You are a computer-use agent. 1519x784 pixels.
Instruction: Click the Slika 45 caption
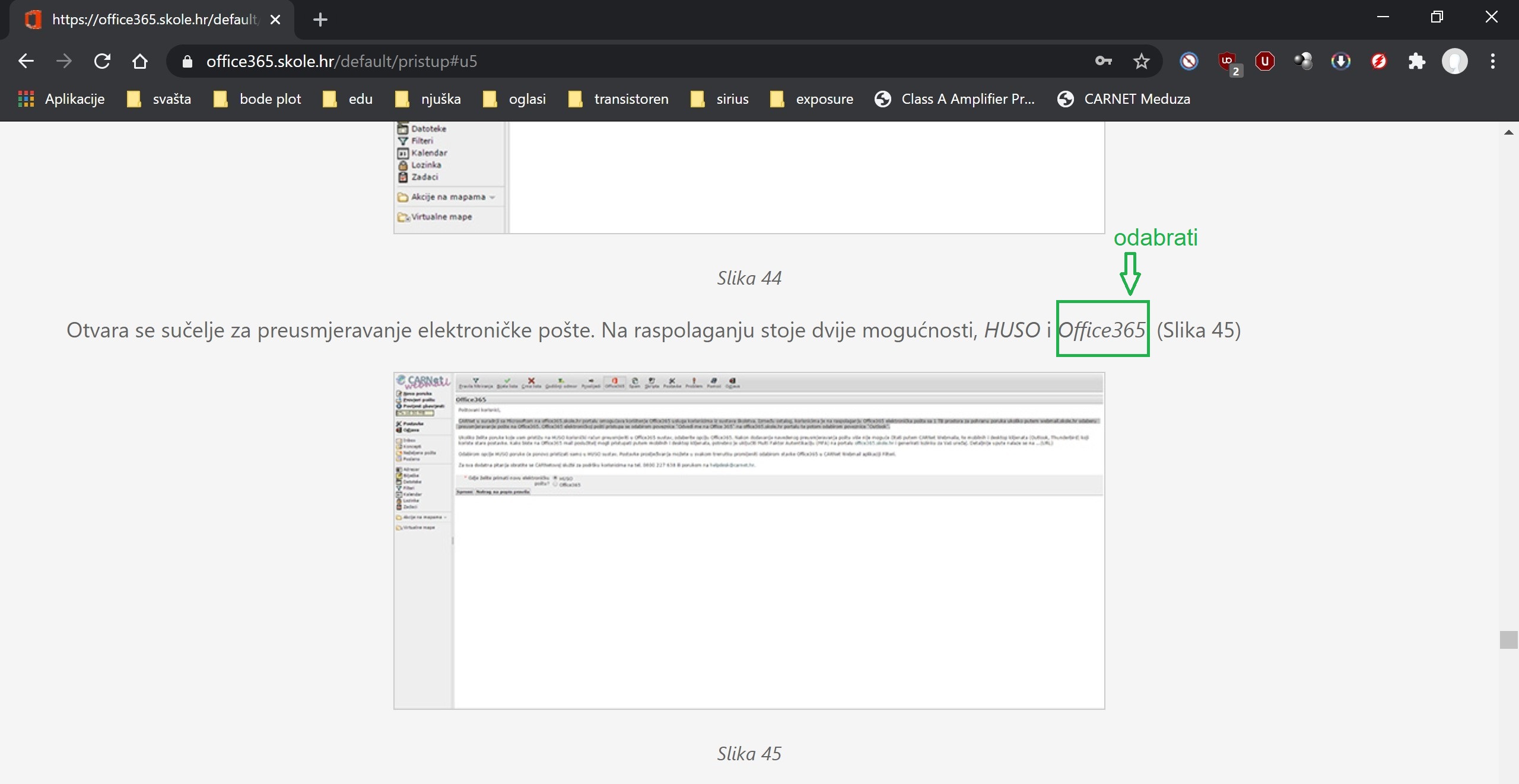click(749, 753)
